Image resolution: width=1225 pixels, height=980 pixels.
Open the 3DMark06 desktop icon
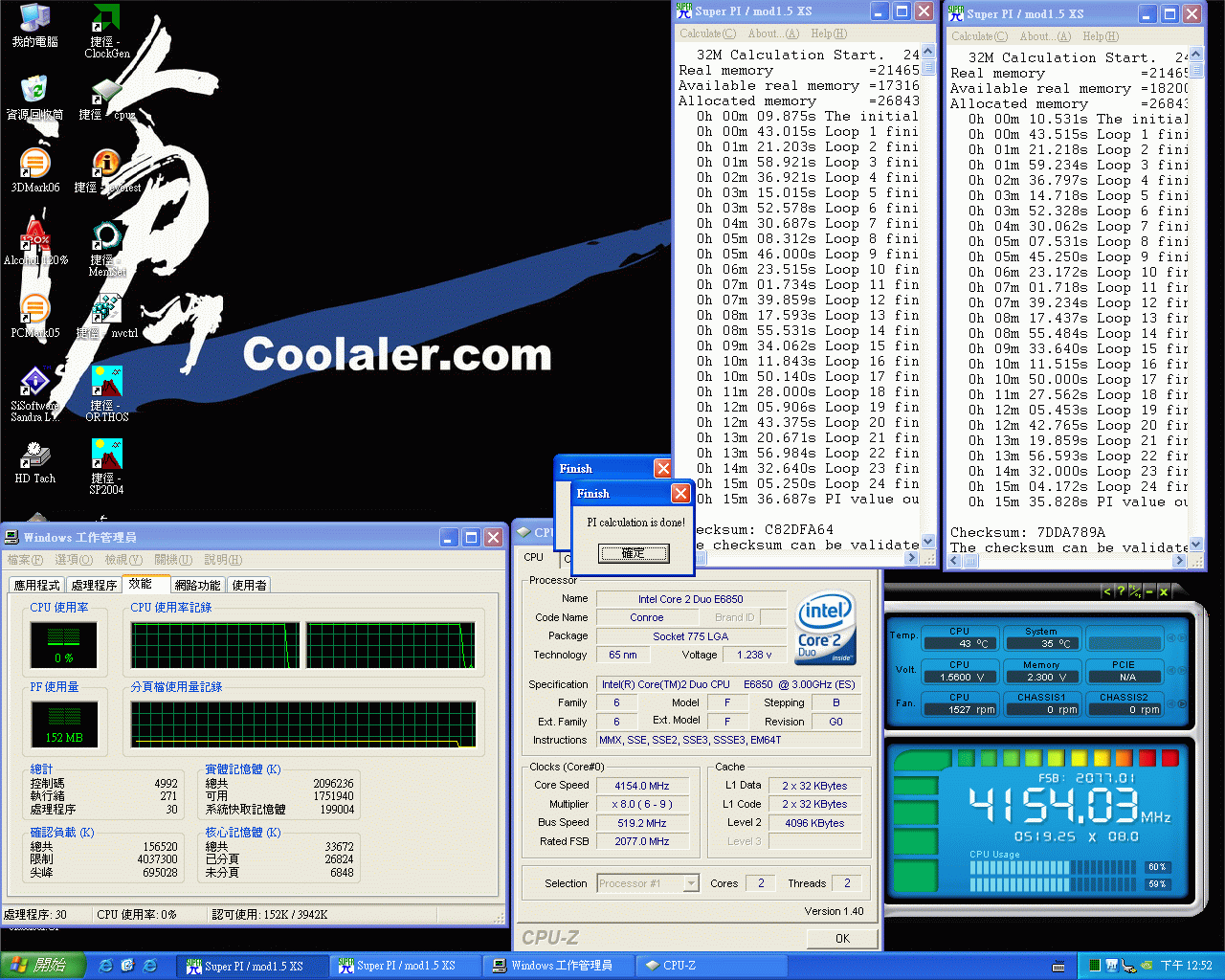tap(34, 171)
